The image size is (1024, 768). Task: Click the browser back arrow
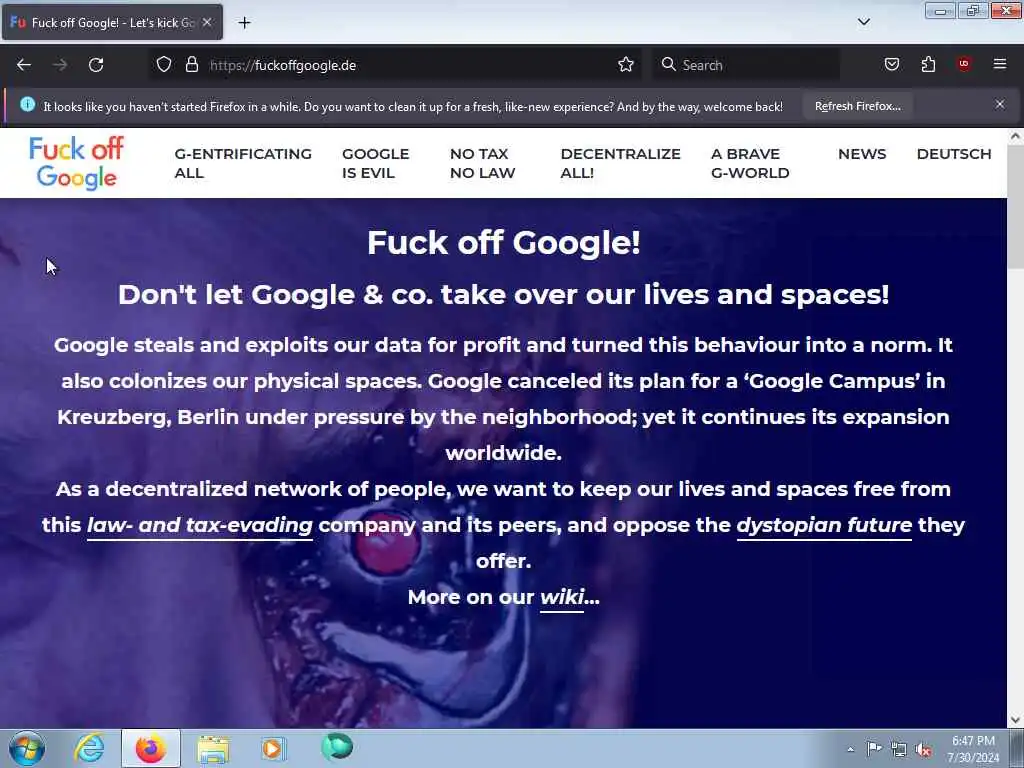24,65
